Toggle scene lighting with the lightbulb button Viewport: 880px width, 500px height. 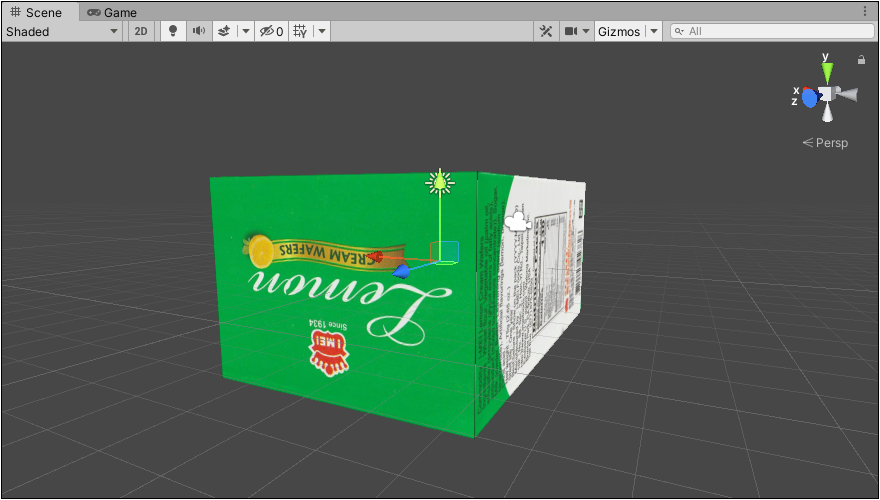[172, 31]
